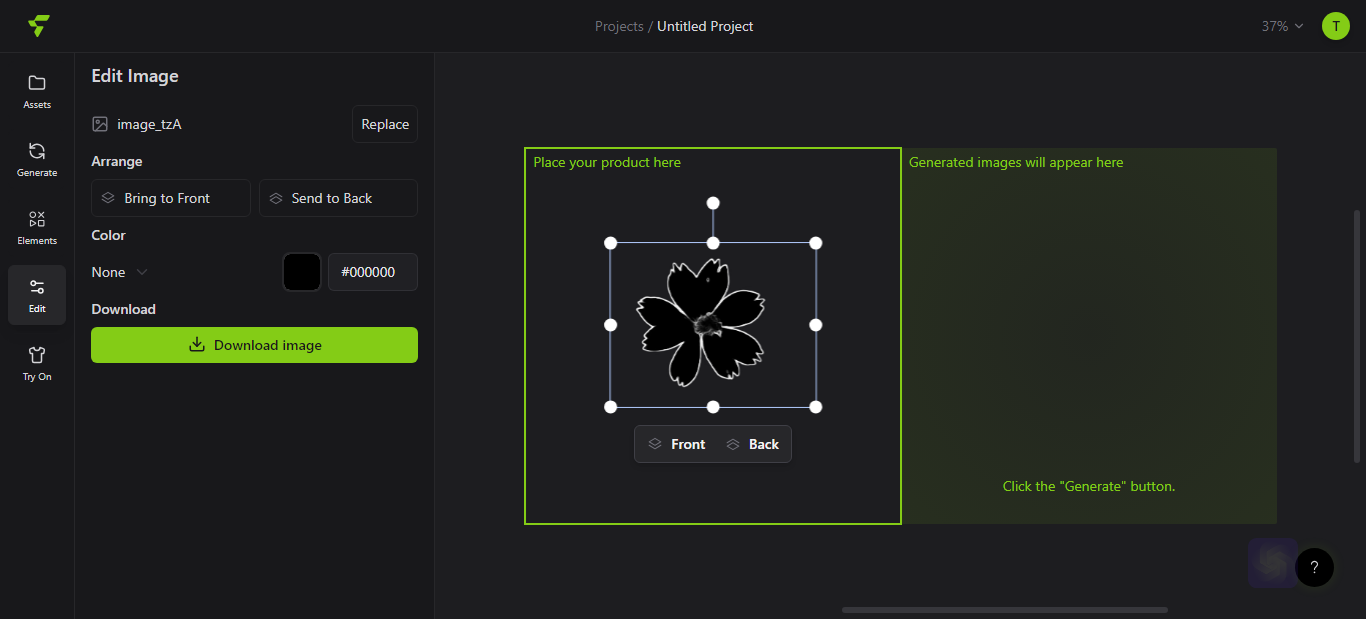This screenshot has height=619, width=1366.
Task: Click the bottom-left resize handle of selection
Action: (x=611, y=407)
